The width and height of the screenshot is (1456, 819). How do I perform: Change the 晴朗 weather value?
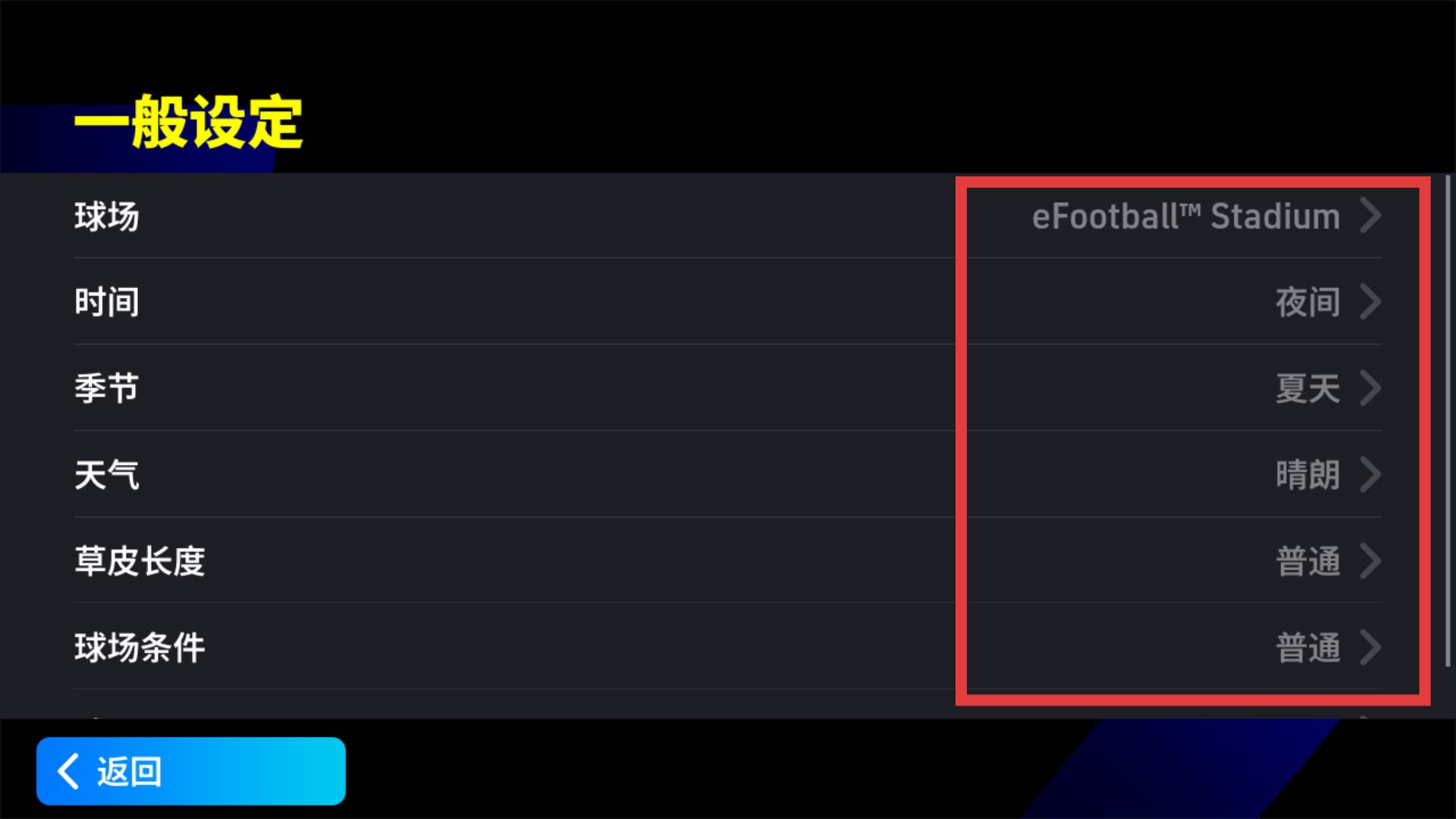1307,475
